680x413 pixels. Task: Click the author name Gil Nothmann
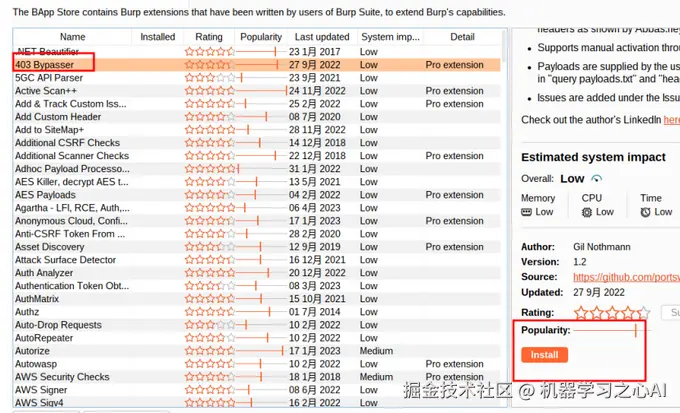602,247
